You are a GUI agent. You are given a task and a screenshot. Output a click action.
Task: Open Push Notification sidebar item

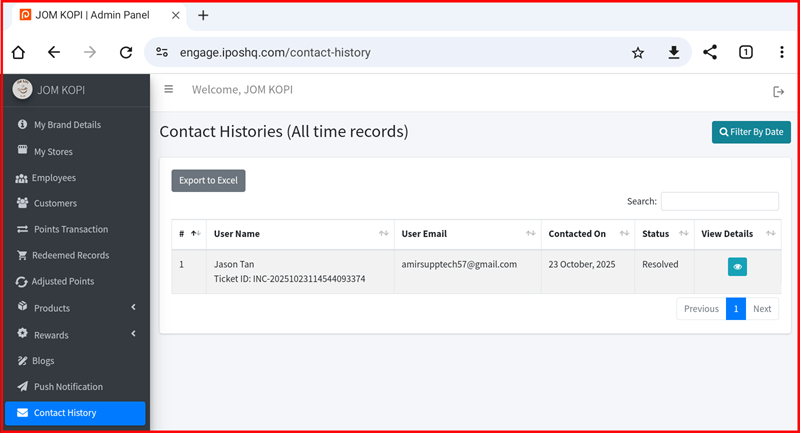click(x=68, y=387)
